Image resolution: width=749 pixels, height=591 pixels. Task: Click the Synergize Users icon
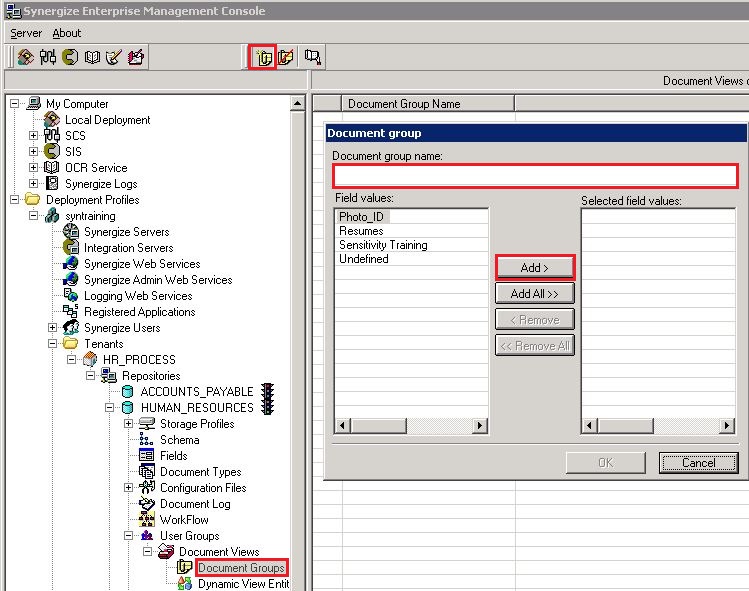point(71,327)
